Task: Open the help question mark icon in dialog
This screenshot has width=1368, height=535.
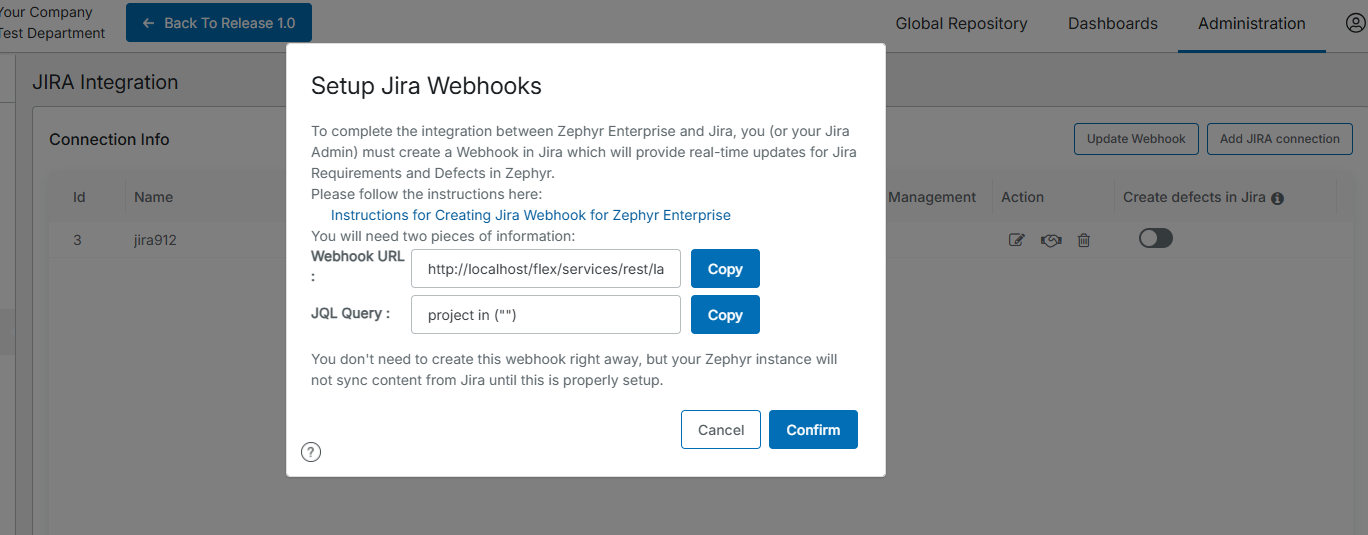Action: (311, 452)
